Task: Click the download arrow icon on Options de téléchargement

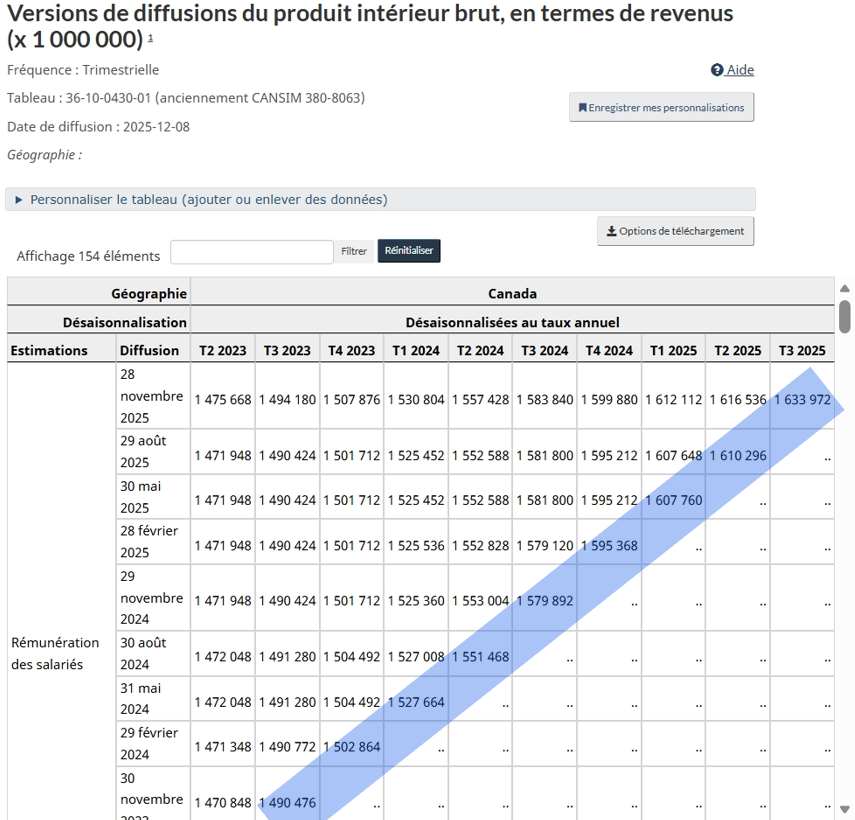Action: click(x=612, y=231)
